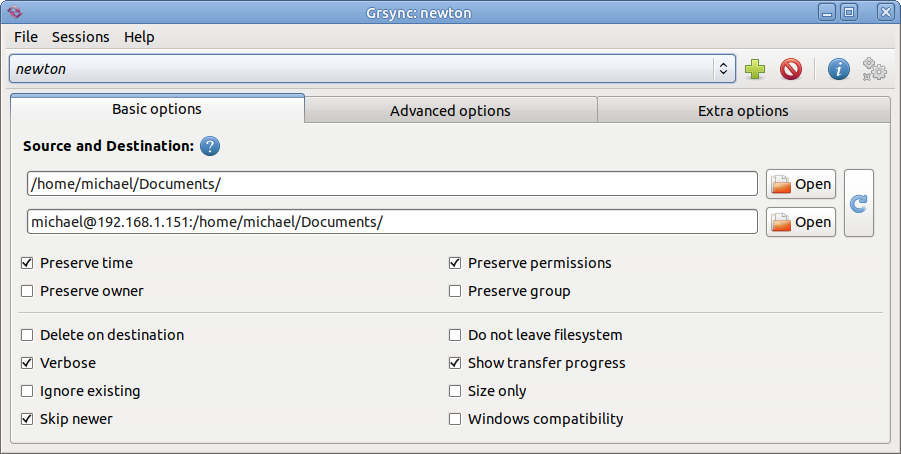Toggle the Preserve time checkbox
This screenshot has width=901, height=454.
tap(27, 263)
